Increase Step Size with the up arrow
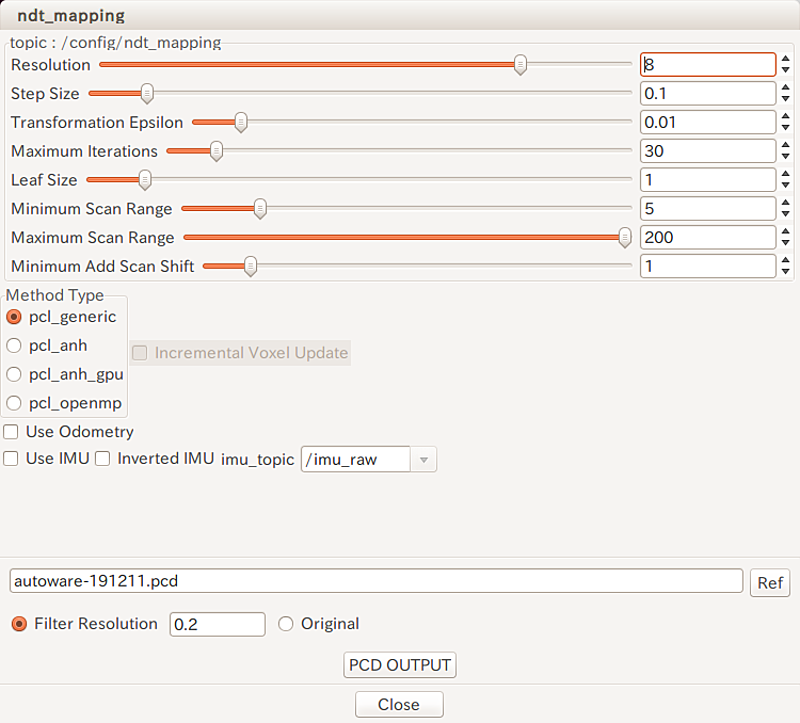 [x=786, y=88]
